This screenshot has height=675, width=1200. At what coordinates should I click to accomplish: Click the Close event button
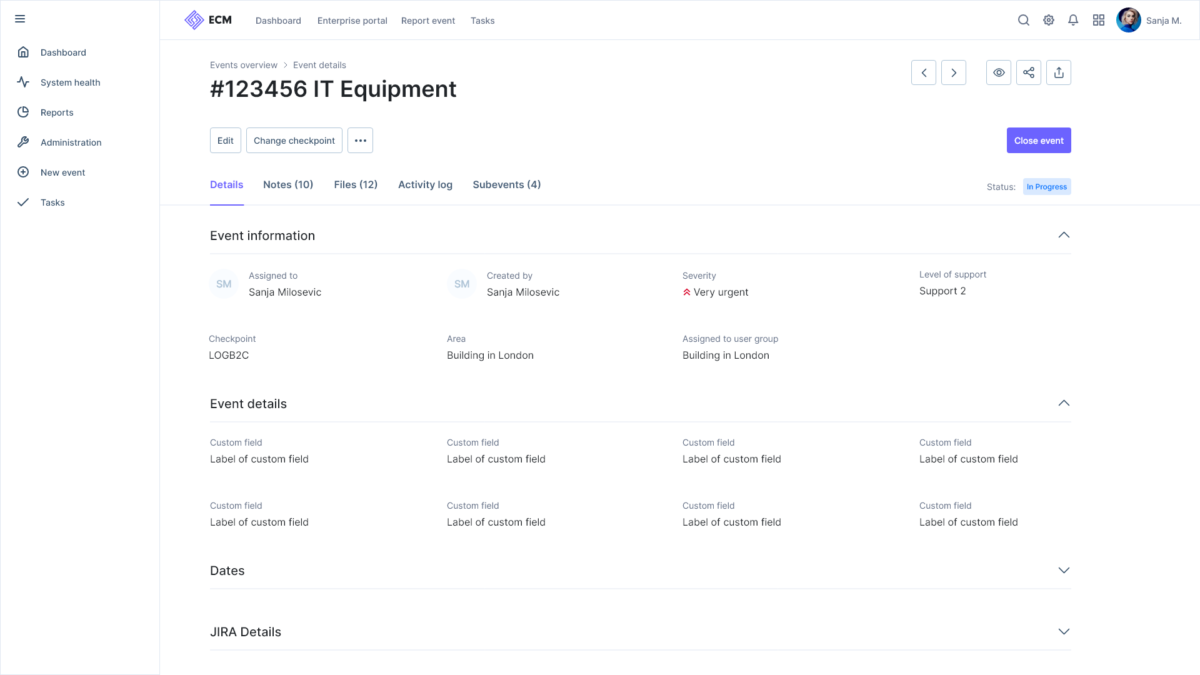tap(1038, 140)
